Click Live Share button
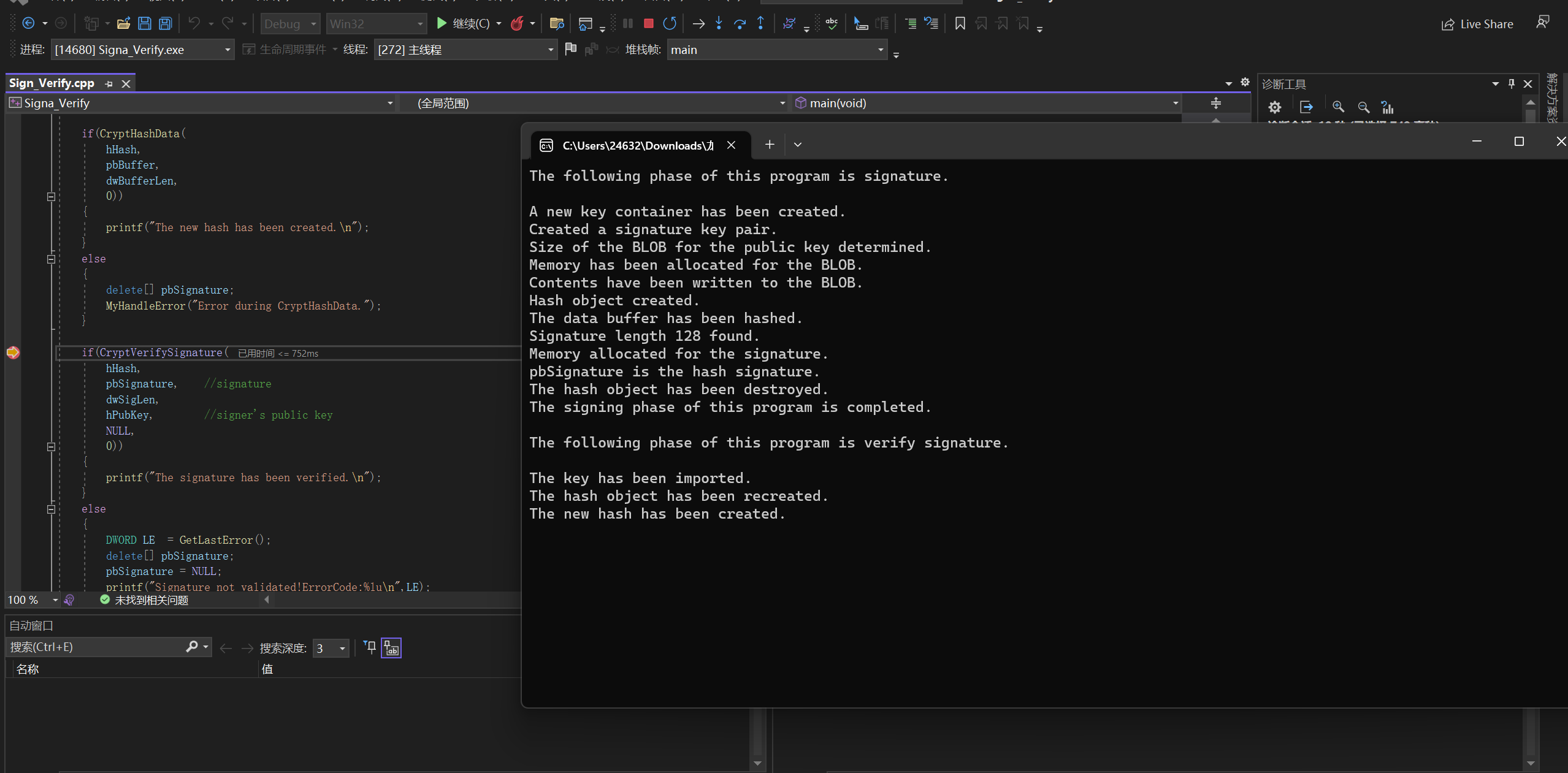The image size is (1568, 773). 1477,24
